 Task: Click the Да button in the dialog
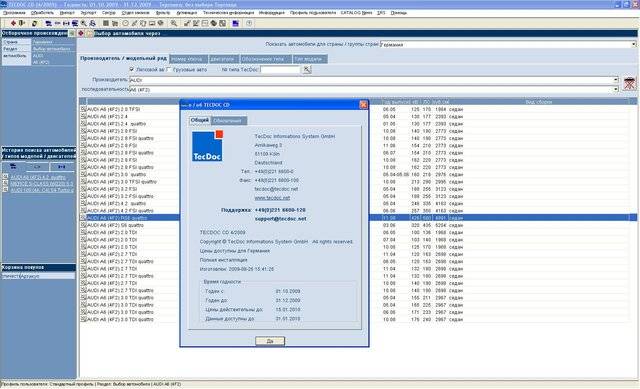click(x=270, y=340)
